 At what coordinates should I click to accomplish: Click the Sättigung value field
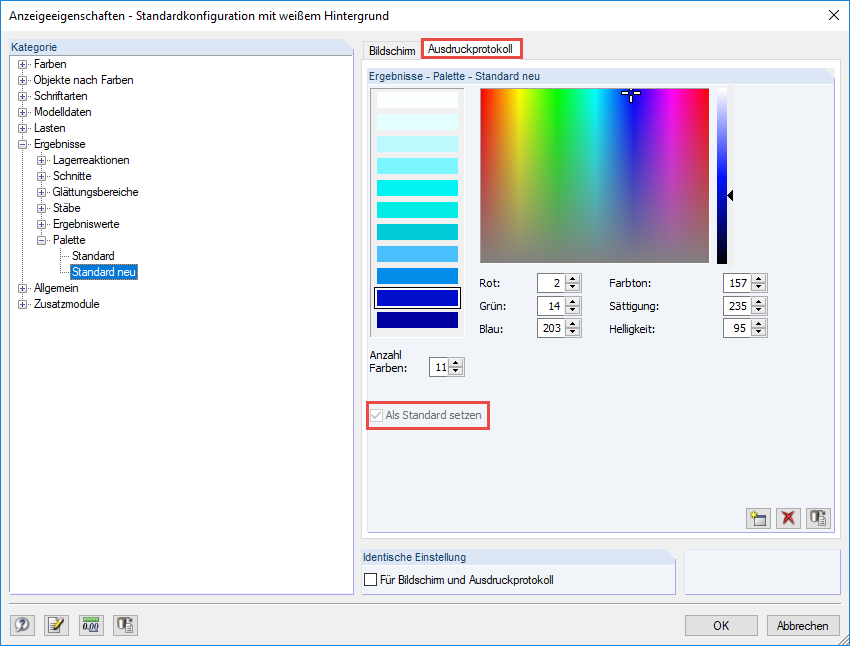[737, 306]
